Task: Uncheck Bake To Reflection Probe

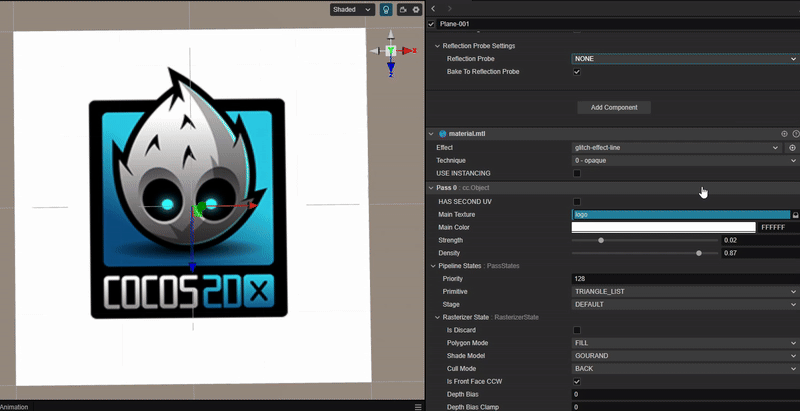Action: [577, 72]
